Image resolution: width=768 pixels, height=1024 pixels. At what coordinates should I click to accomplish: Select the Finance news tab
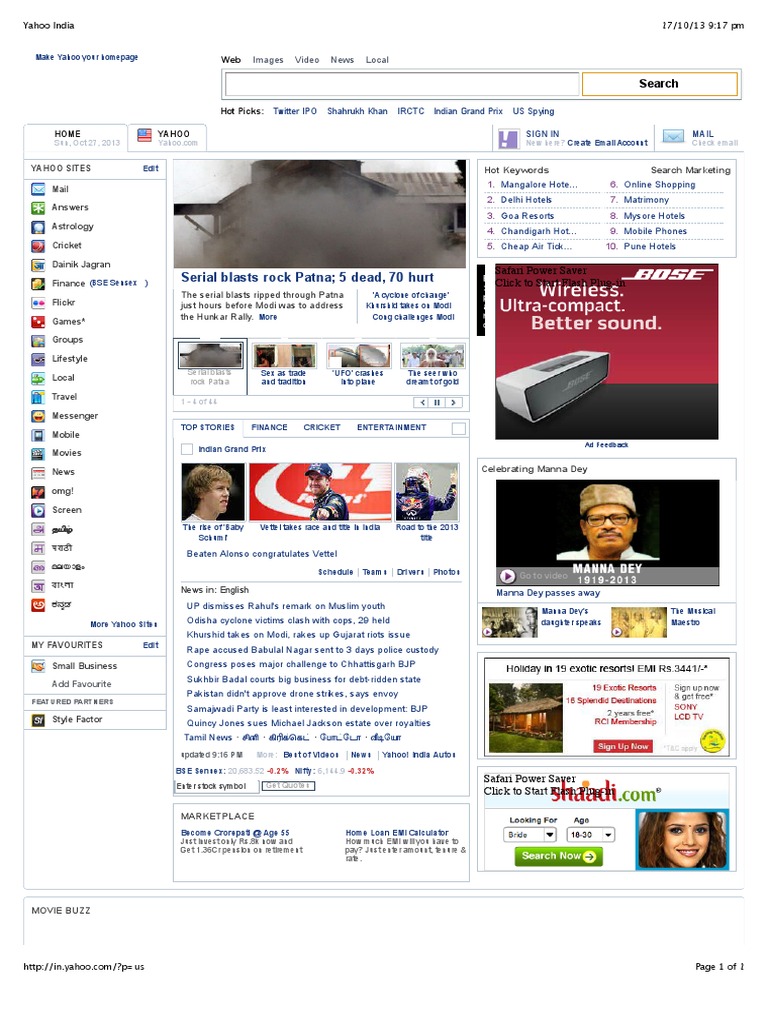tap(269, 427)
